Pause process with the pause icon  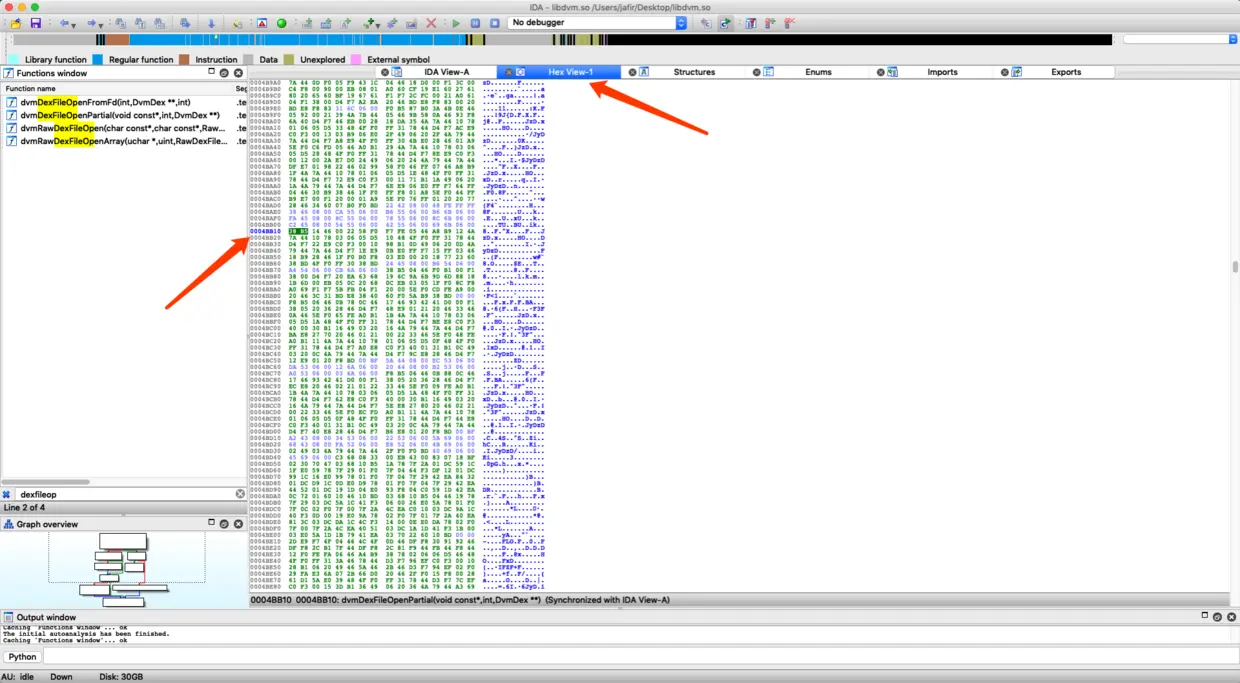(x=475, y=22)
